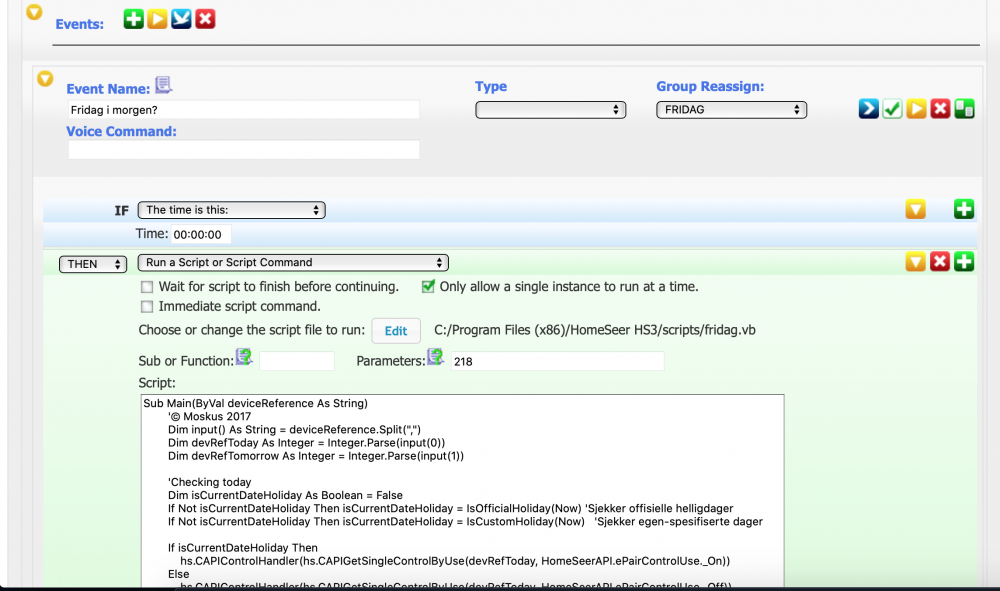Viewport: 1000px width, 591px height.
Task: Click the green plus icon on the IF row
Action: click(x=963, y=209)
